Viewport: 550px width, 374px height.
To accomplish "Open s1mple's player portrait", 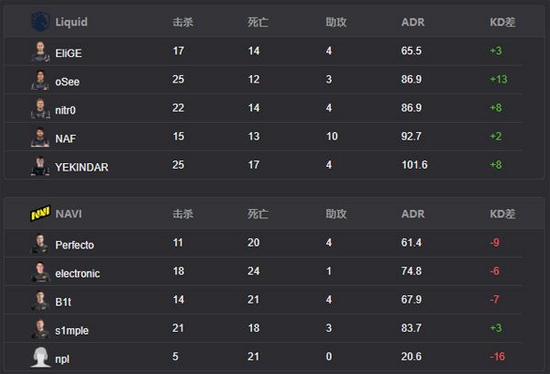I will pyautogui.click(x=40, y=329).
